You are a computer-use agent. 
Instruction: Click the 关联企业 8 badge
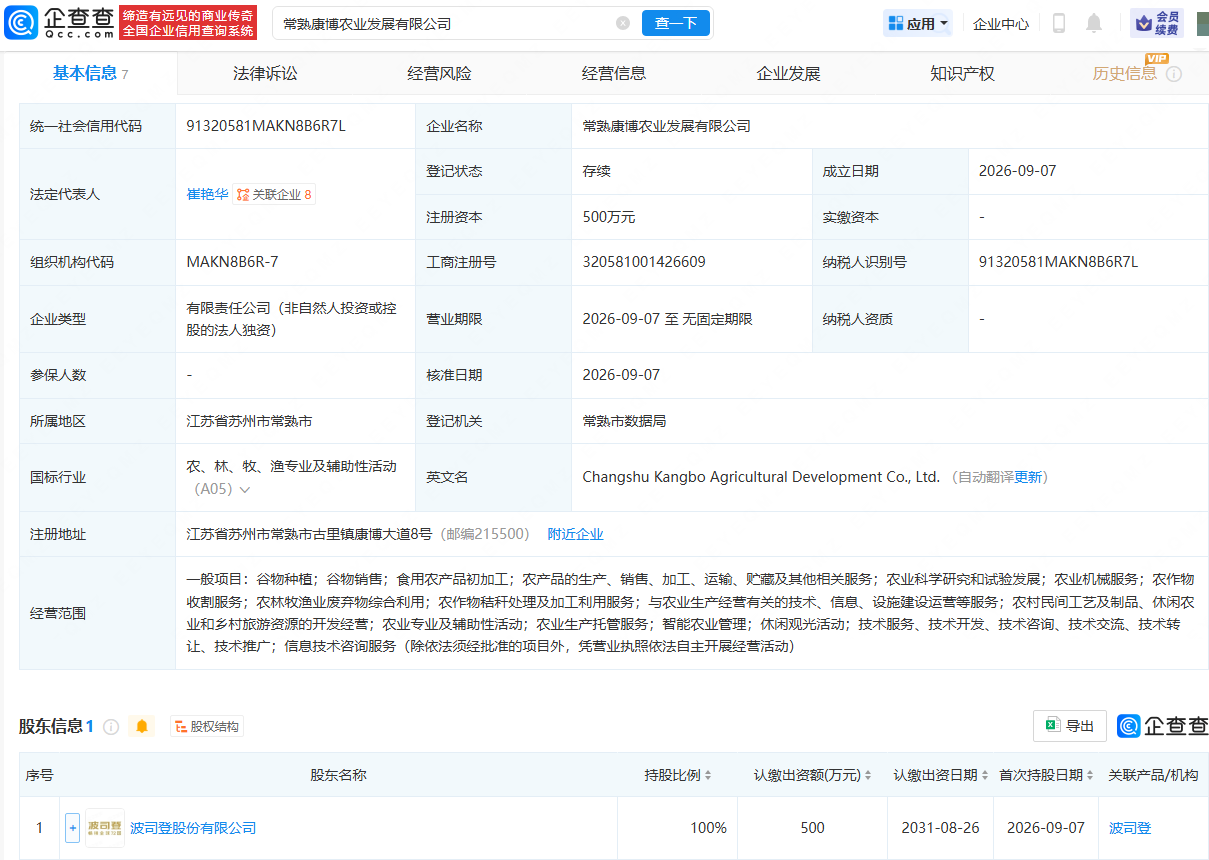(x=274, y=195)
